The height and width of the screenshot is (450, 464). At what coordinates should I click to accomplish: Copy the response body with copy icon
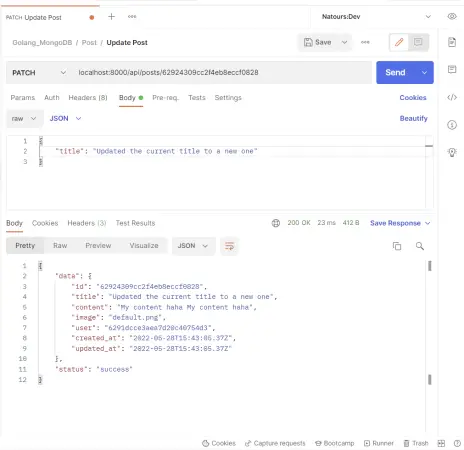pos(397,246)
